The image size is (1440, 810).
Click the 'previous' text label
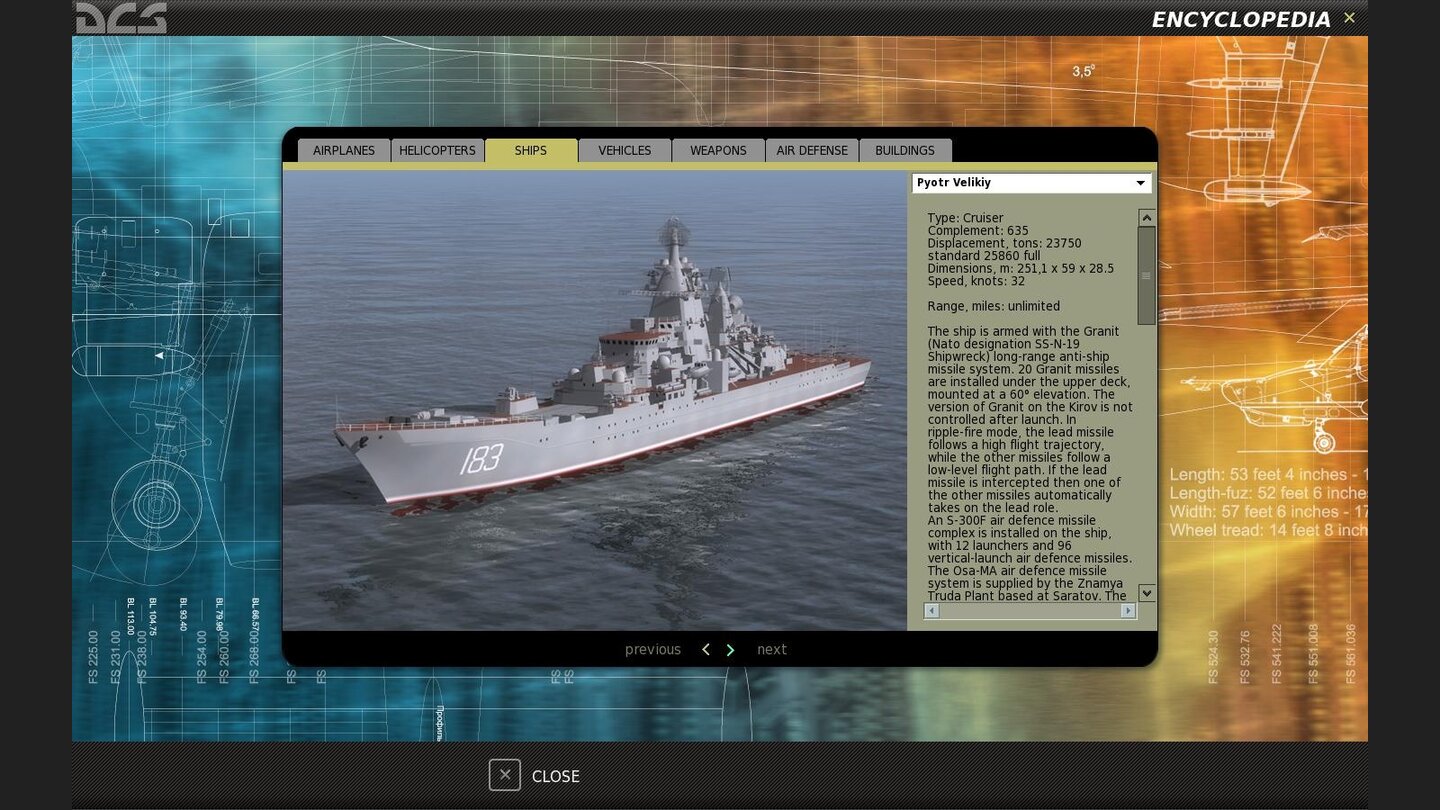[x=653, y=650]
